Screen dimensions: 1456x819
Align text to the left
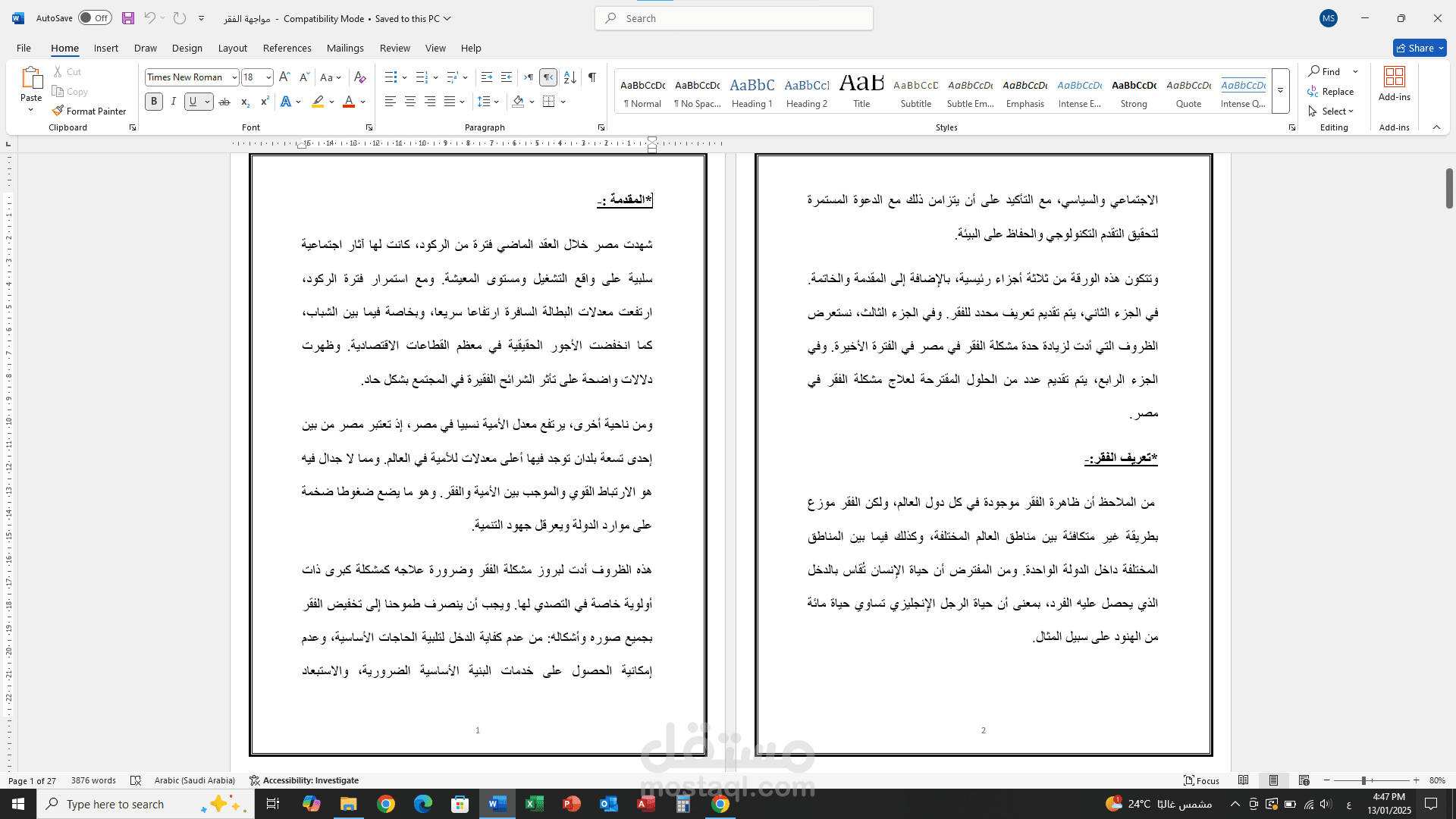(x=390, y=102)
